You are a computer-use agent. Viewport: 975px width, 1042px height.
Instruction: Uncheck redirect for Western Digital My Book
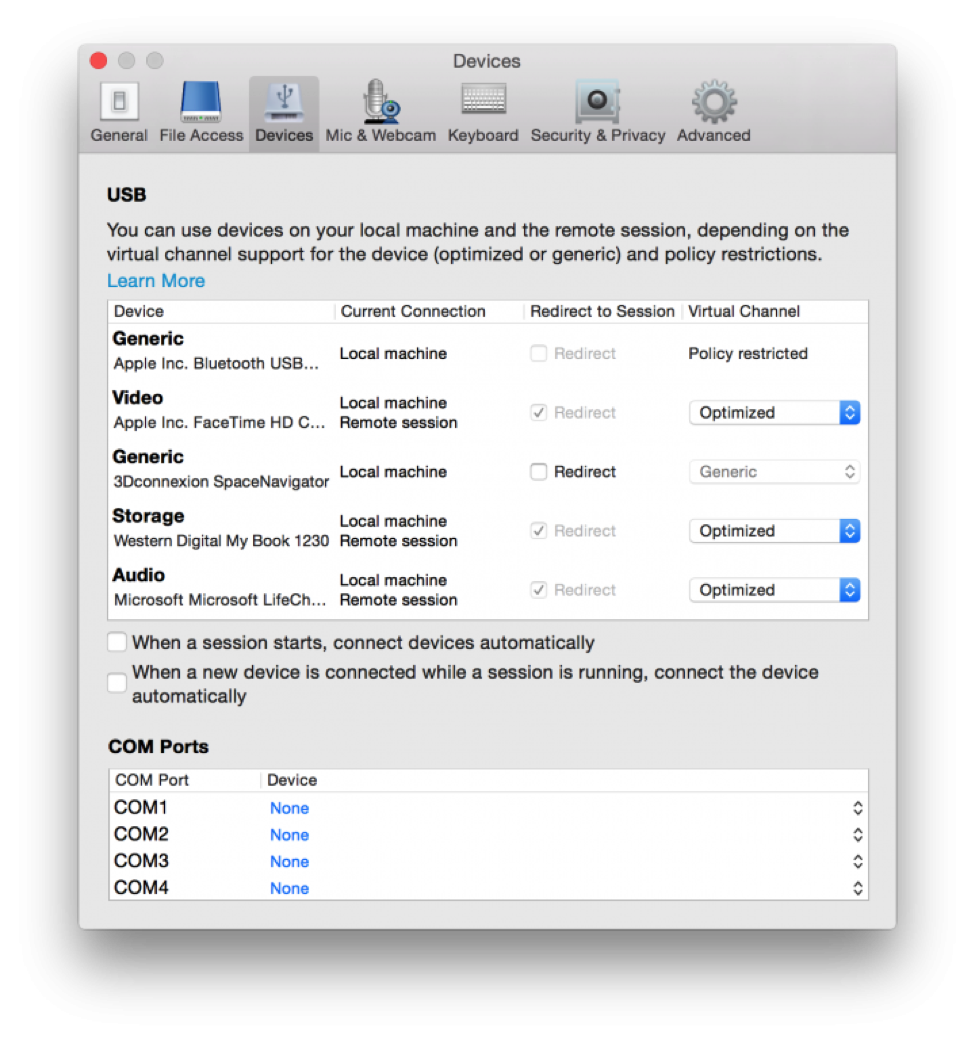(x=538, y=530)
